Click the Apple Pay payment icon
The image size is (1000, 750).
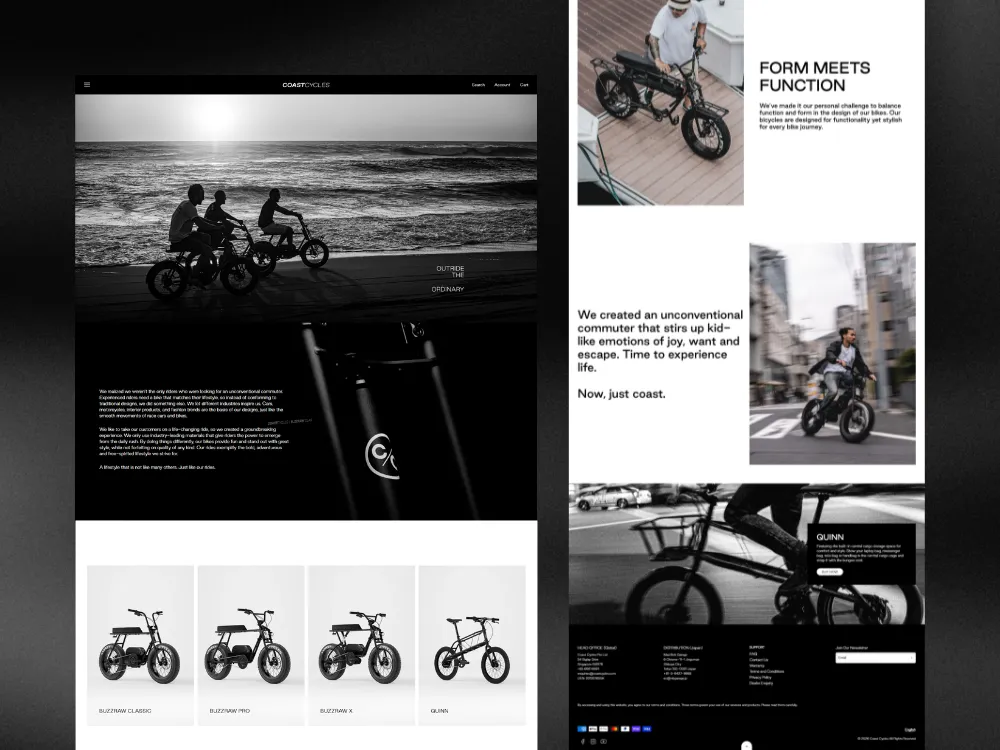pyautogui.click(x=593, y=729)
